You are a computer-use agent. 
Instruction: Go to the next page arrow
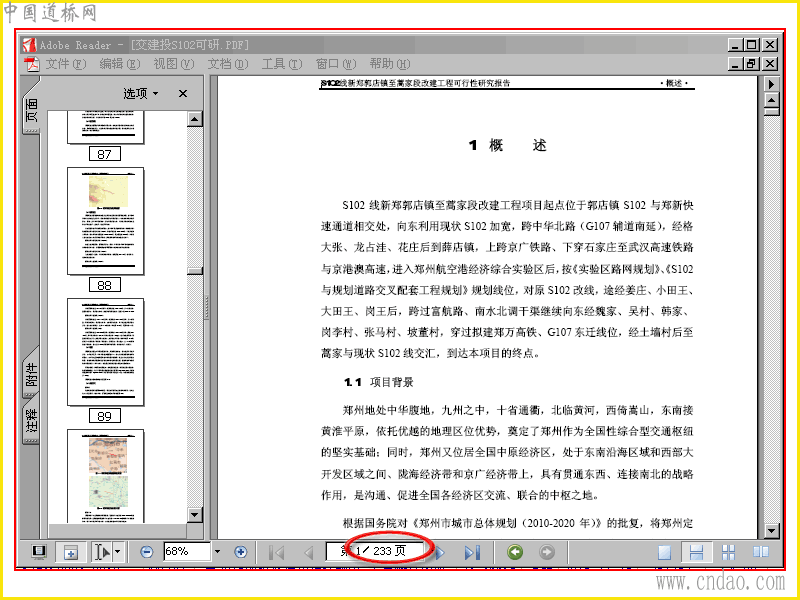[x=440, y=552]
